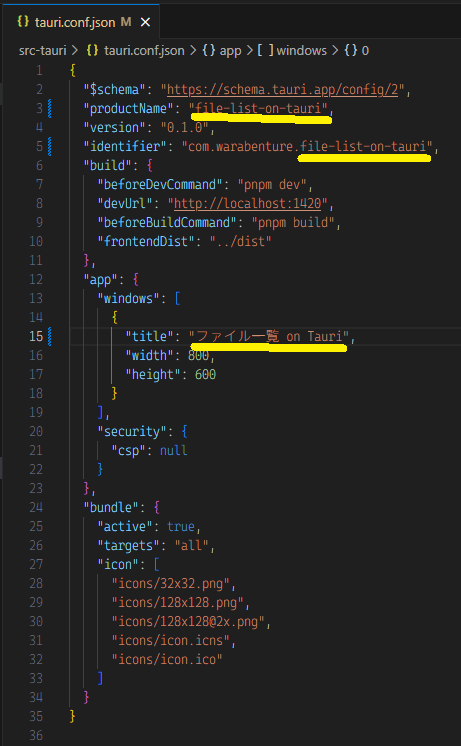This screenshot has height=746, width=461.
Task: Select the windows breadcrumb item
Action: point(292,50)
